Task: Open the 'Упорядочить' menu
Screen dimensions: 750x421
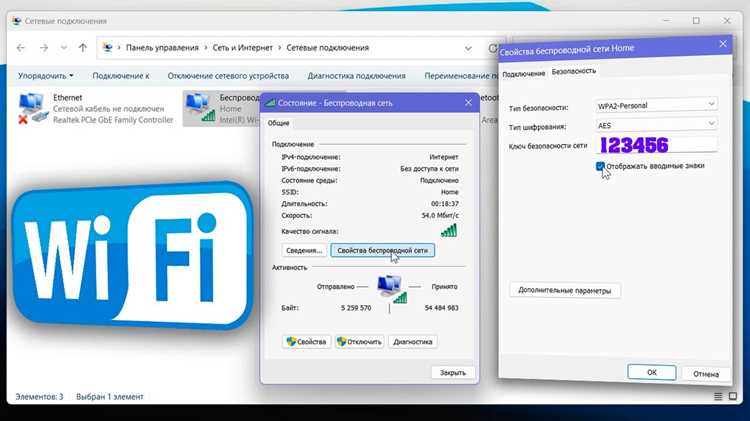Action: (x=45, y=76)
